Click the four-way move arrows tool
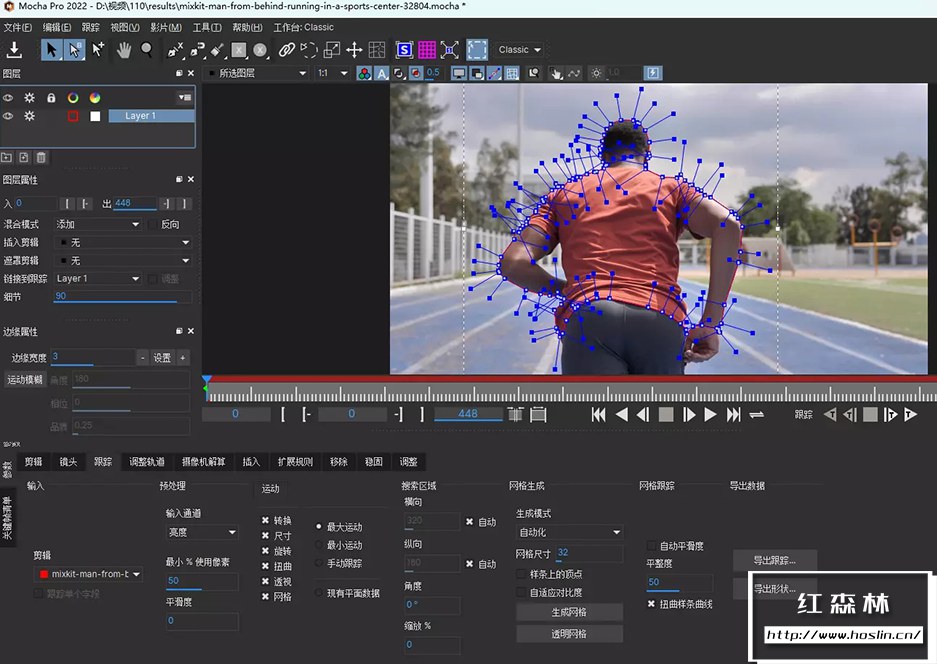937x664 pixels. tap(354, 49)
